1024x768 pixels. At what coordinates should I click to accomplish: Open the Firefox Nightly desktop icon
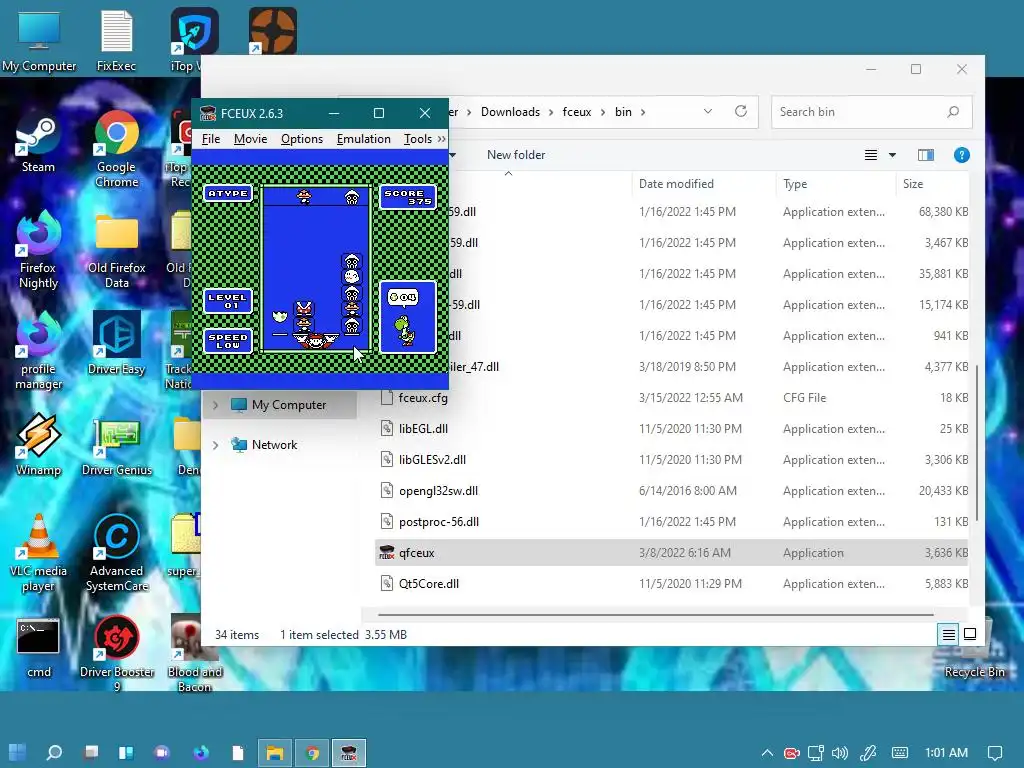tap(38, 251)
